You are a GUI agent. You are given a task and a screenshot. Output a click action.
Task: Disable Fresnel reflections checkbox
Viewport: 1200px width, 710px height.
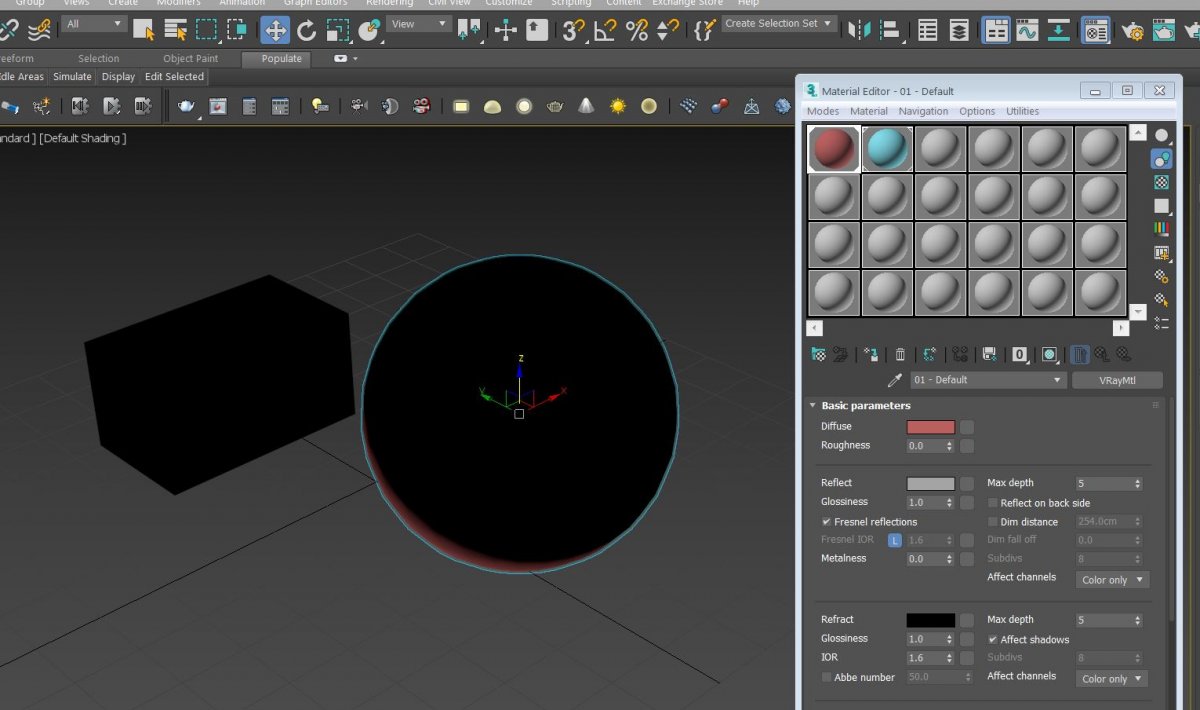[x=827, y=522]
